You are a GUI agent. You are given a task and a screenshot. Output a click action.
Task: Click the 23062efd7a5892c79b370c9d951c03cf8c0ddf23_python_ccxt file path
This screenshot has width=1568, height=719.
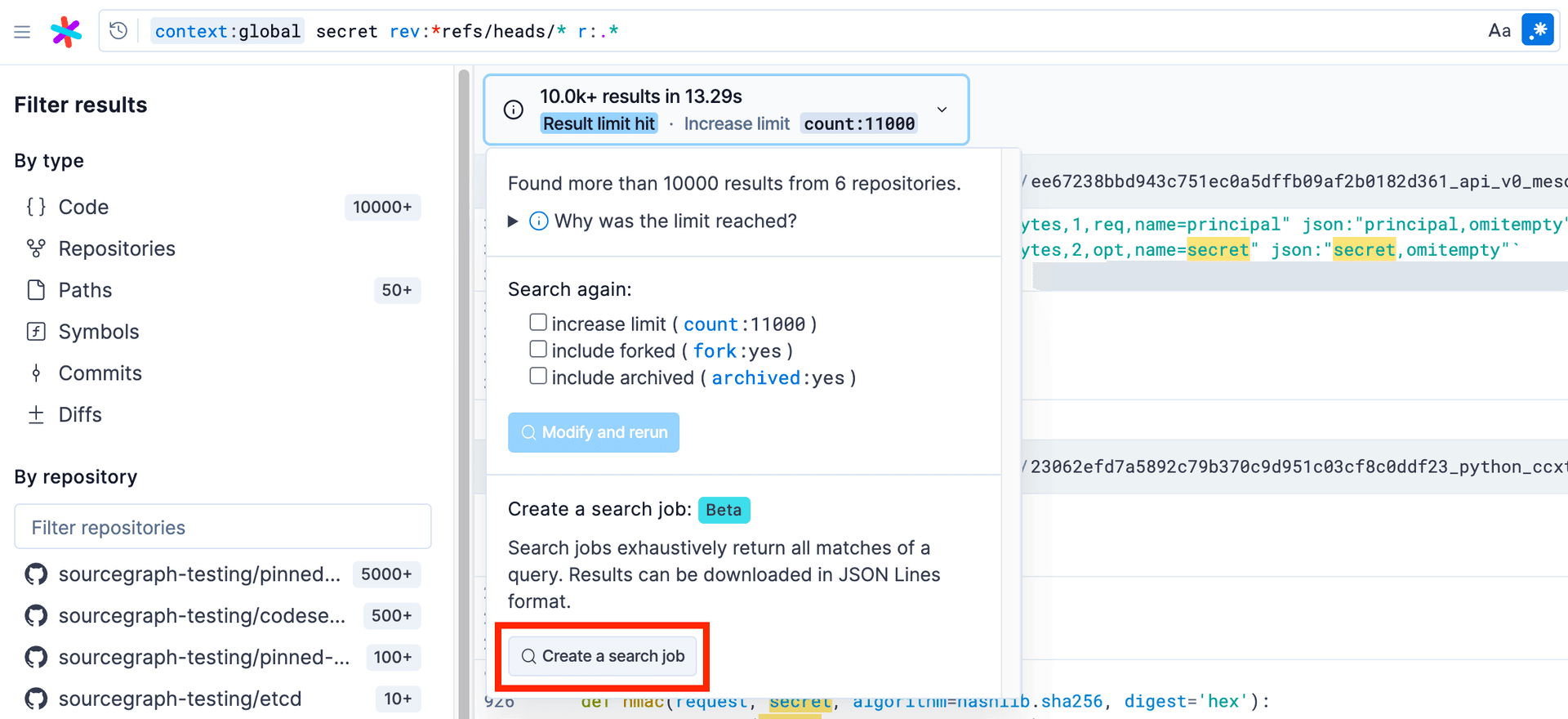pyautogui.click(x=1298, y=467)
